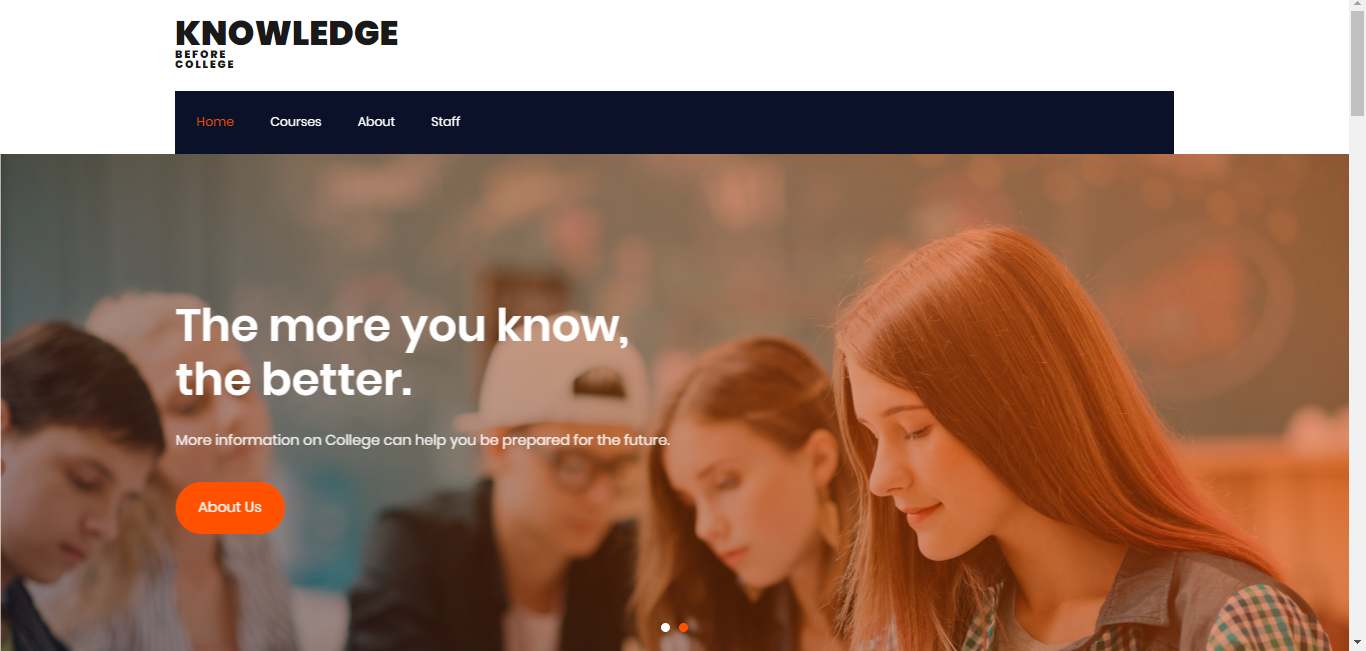The width and height of the screenshot is (1366, 651).
Task: Go to the Courses page
Action: tap(296, 122)
